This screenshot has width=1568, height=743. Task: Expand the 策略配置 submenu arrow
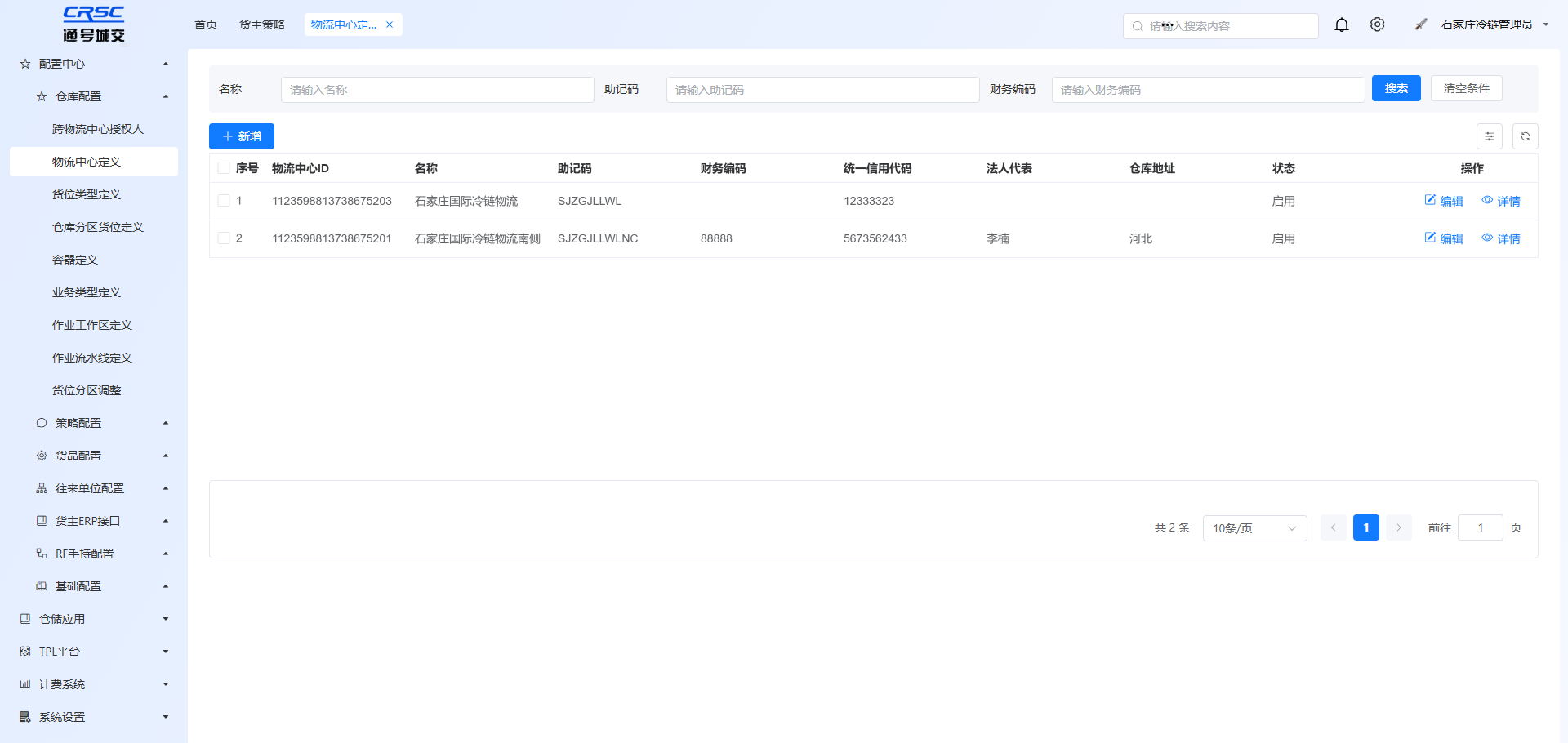(166, 423)
